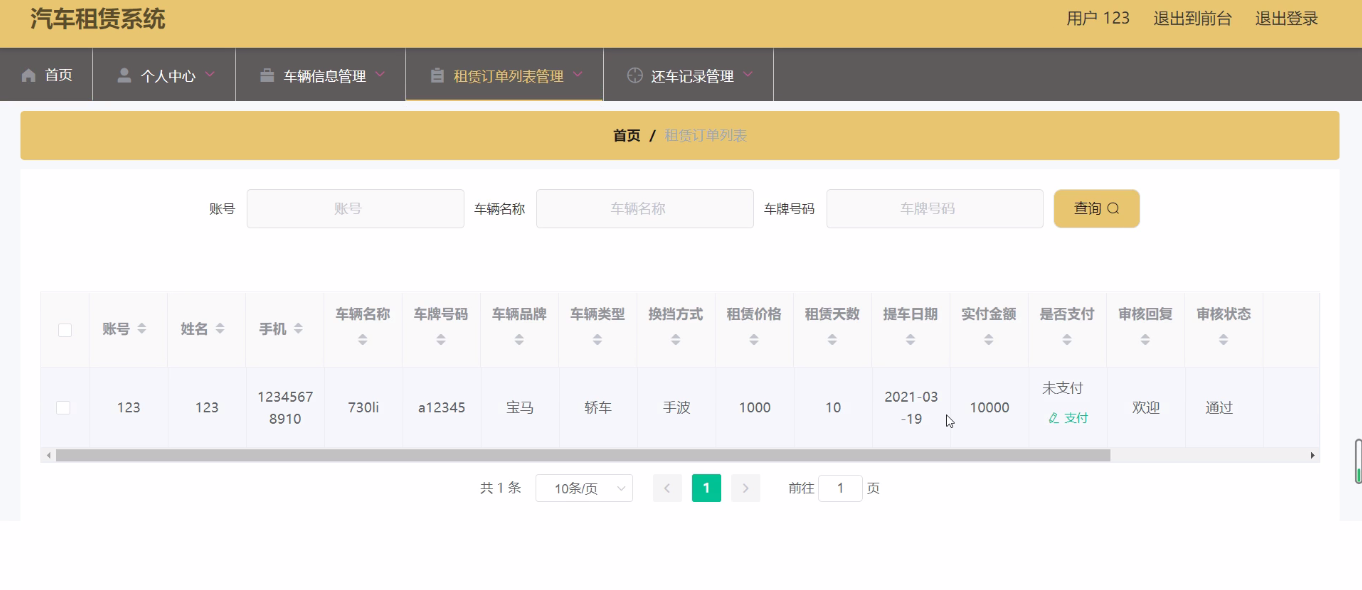Click the person icon beside 个人中心

124,76
